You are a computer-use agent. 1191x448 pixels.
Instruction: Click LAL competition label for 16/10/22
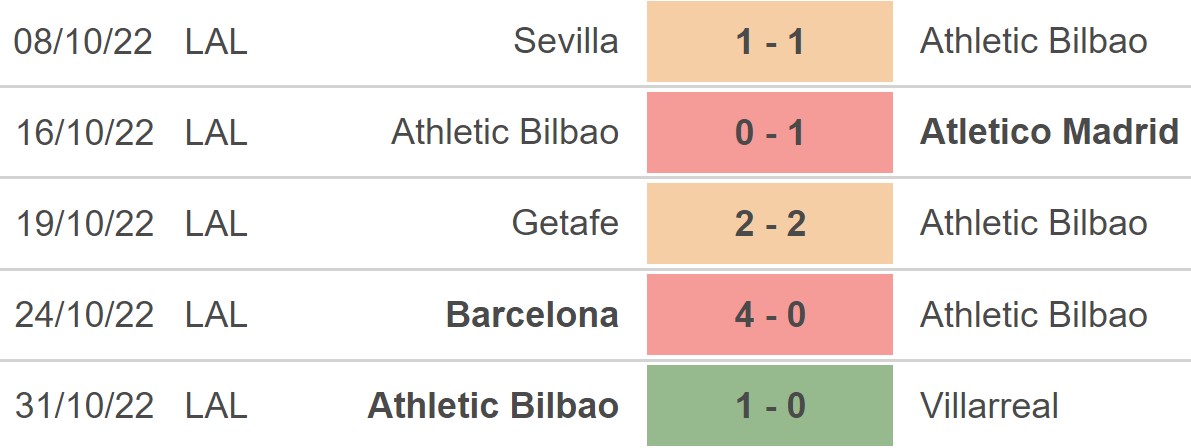[216, 132]
